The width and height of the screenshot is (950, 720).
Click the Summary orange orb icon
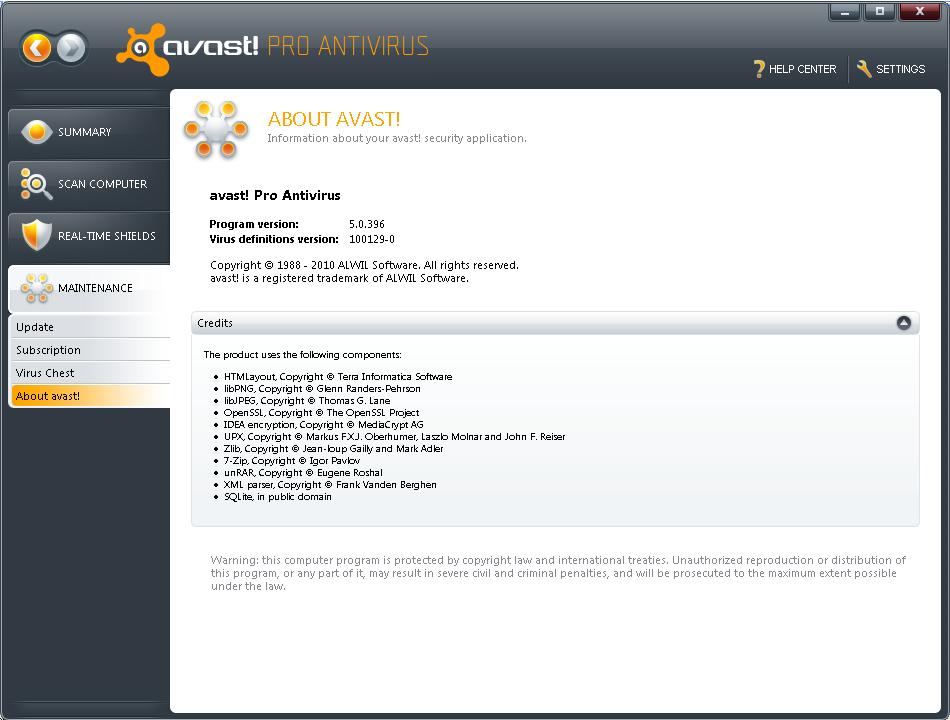click(x=36, y=132)
